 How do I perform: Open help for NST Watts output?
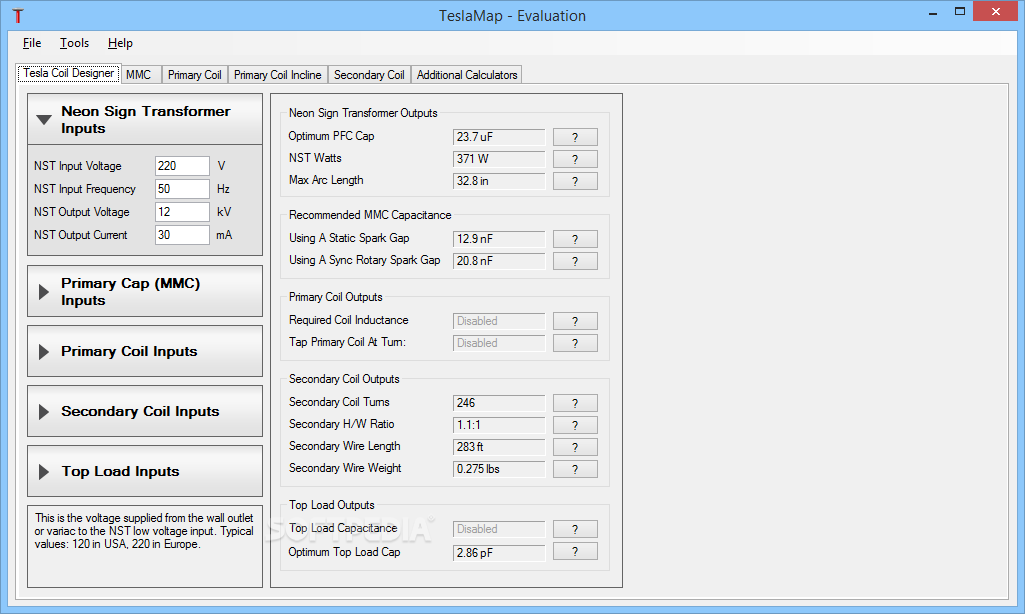(x=575, y=159)
